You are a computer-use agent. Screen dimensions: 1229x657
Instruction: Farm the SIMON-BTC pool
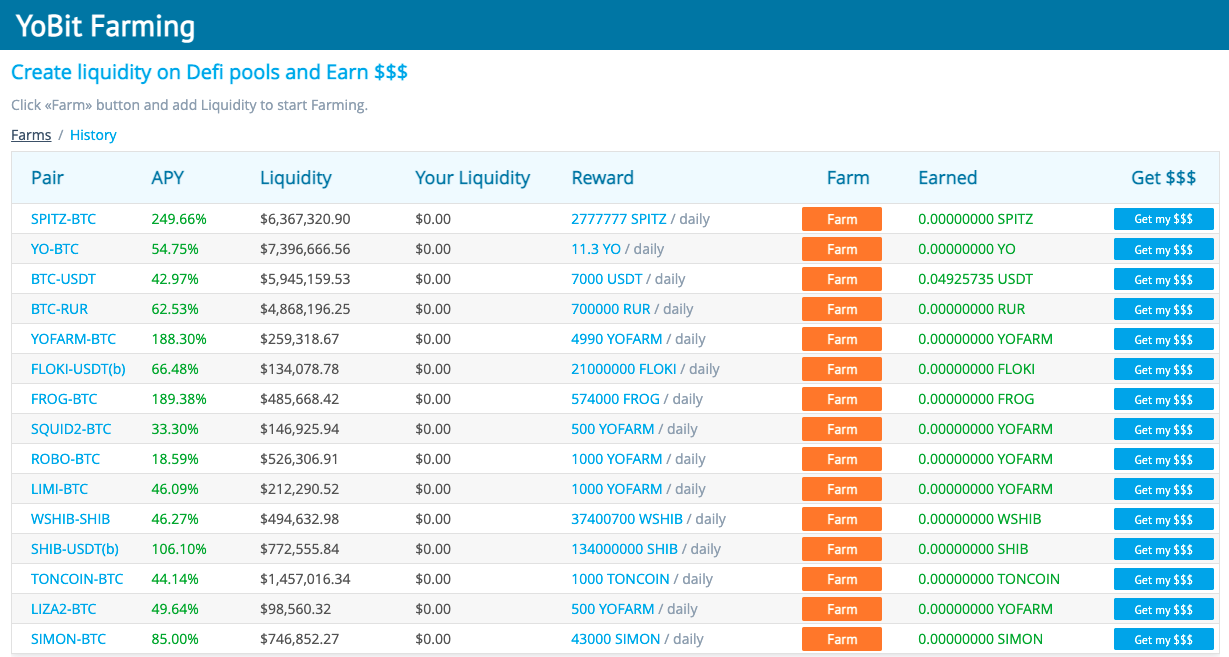pos(842,639)
